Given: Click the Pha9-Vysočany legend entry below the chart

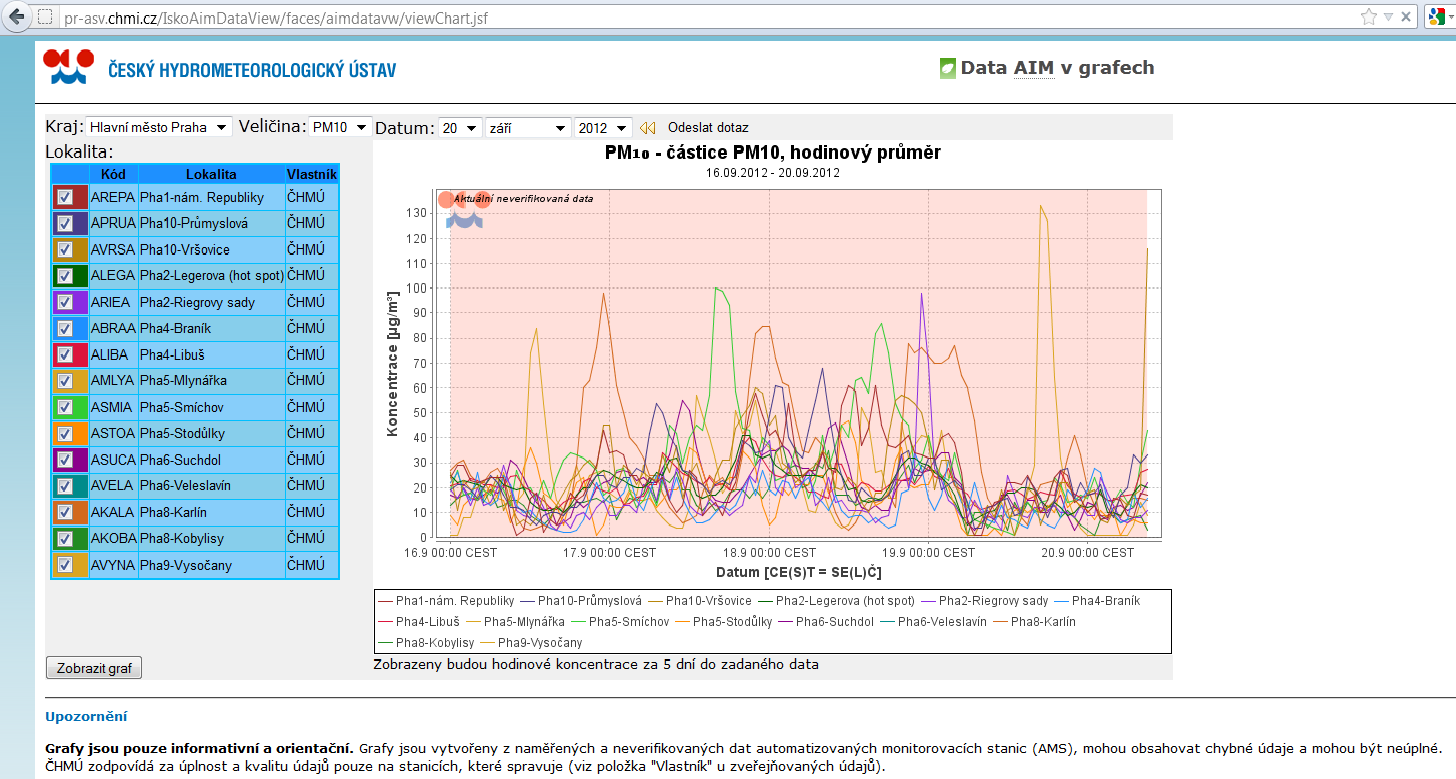Looking at the screenshot, I should [x=532, y=642].
